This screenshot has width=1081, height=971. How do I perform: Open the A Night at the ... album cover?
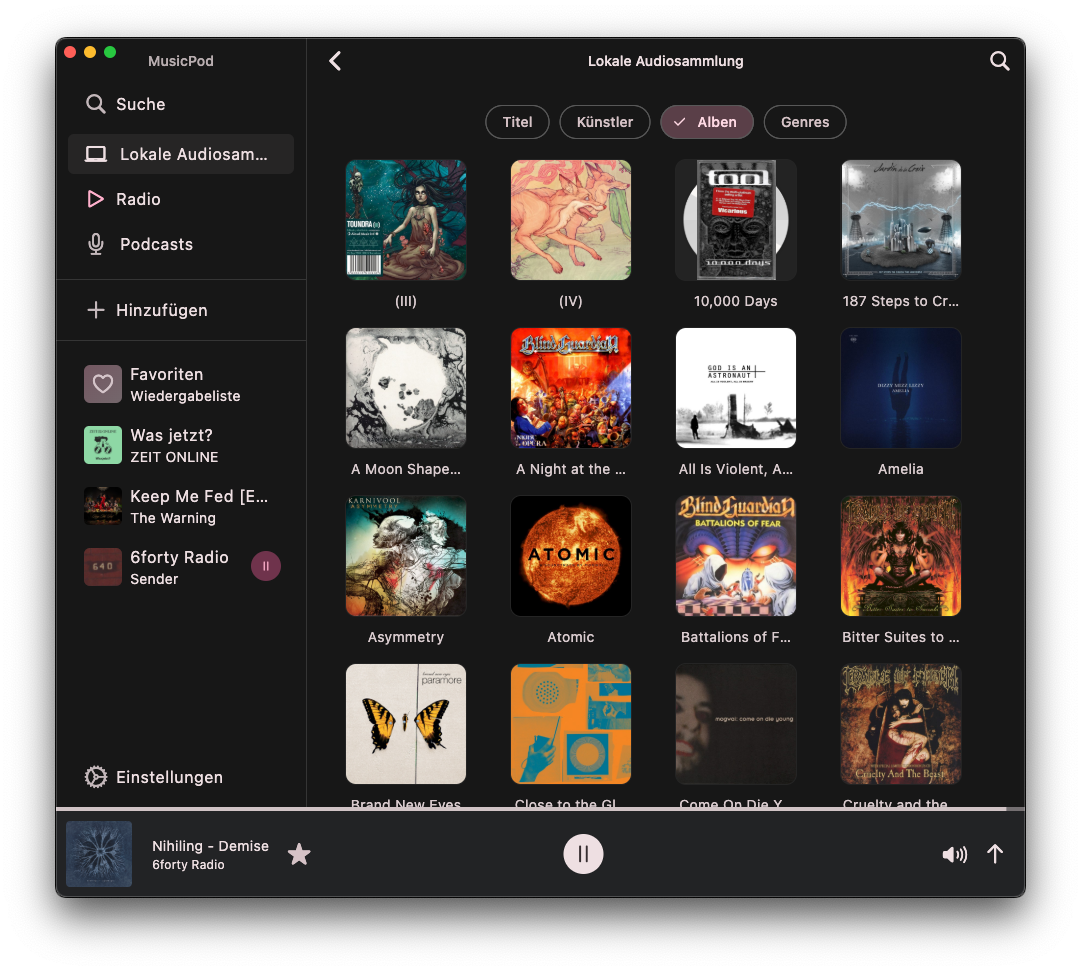pos(571,388)
